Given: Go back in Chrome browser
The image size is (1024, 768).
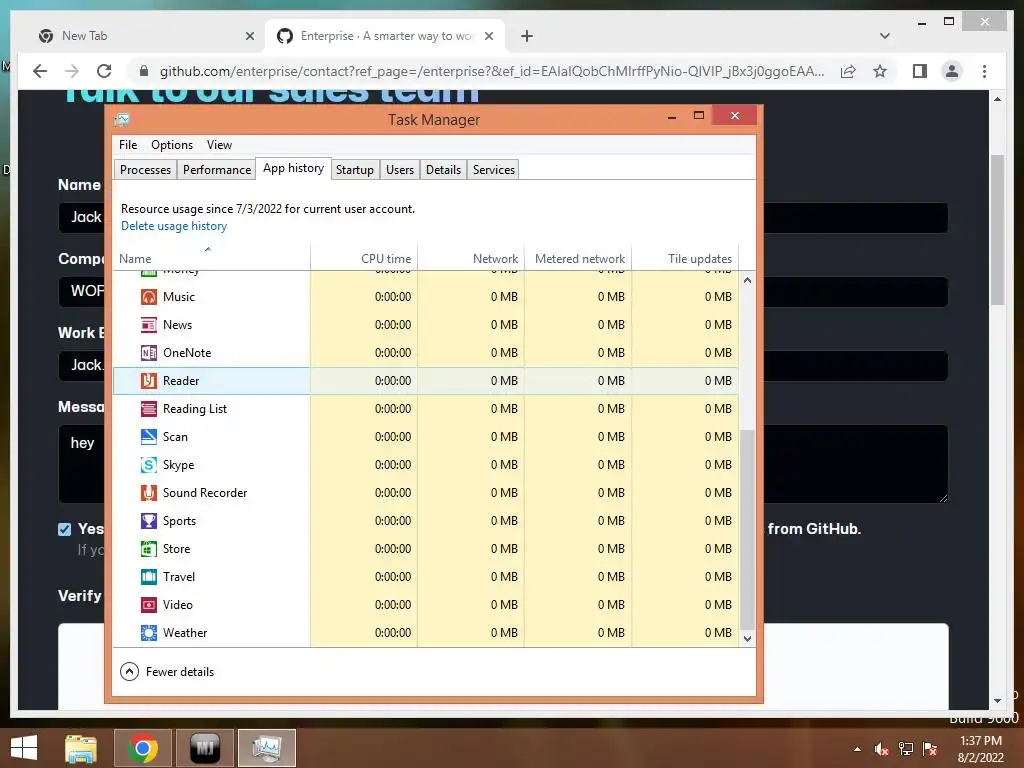Looking at the screenshot, I should [40, 71].
